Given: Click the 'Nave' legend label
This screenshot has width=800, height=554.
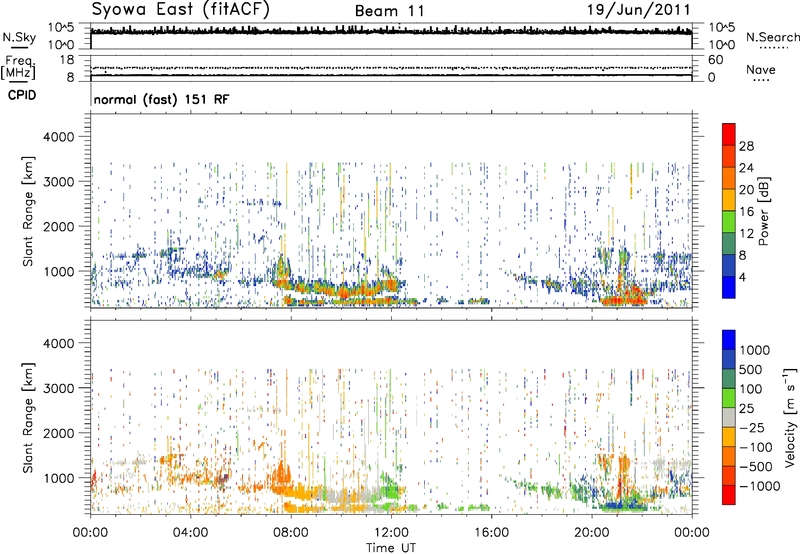Looking at the screenshot, I should [x=760, y=69].
